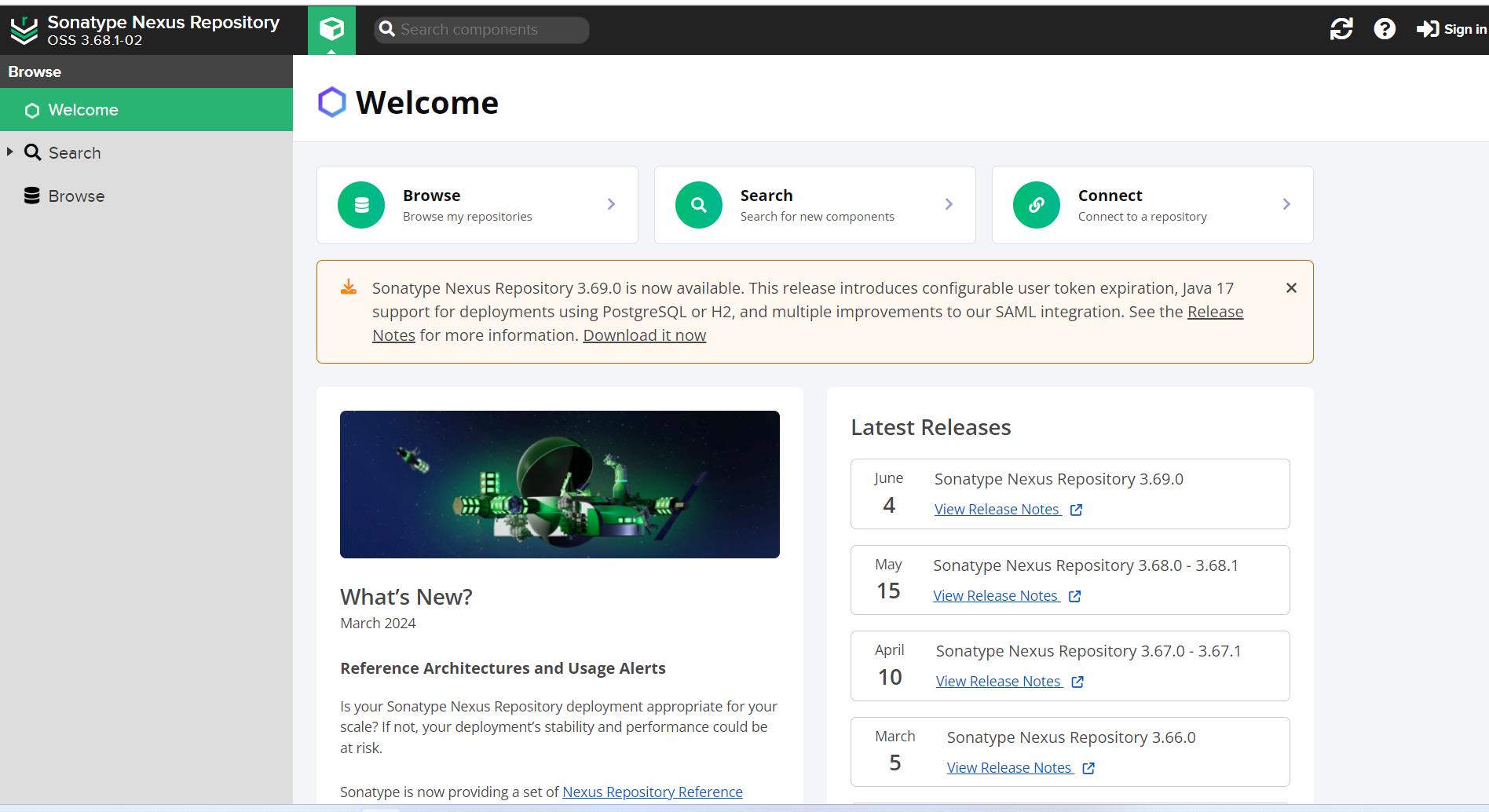Click the green Browse database circle icon

(361, 205)
